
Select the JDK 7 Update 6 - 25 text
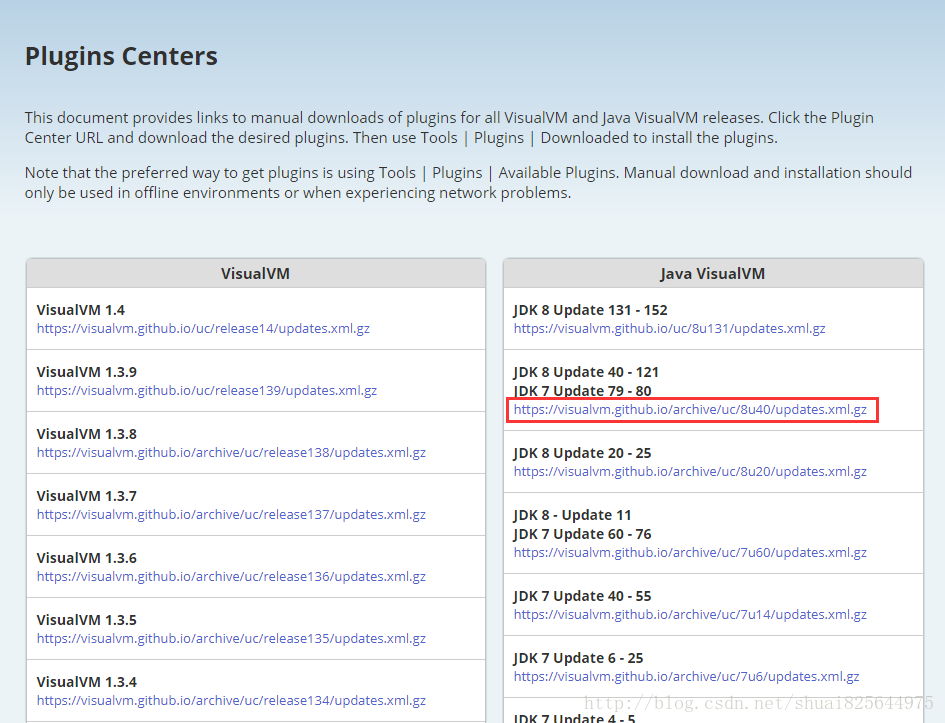tap(579, 659)
